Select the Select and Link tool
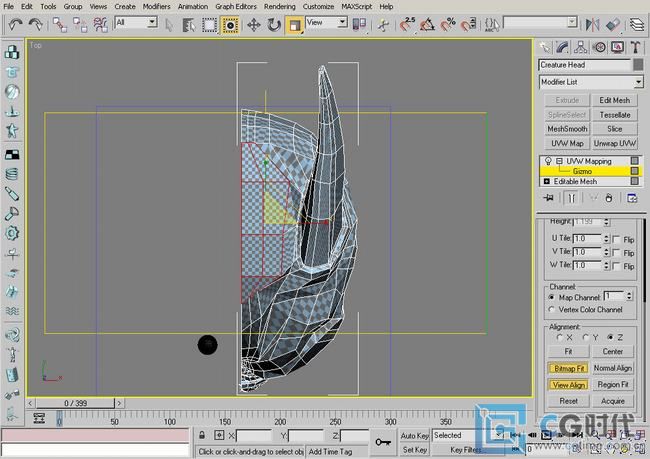This screenshot has height=459, width=650. click(59, 25)
